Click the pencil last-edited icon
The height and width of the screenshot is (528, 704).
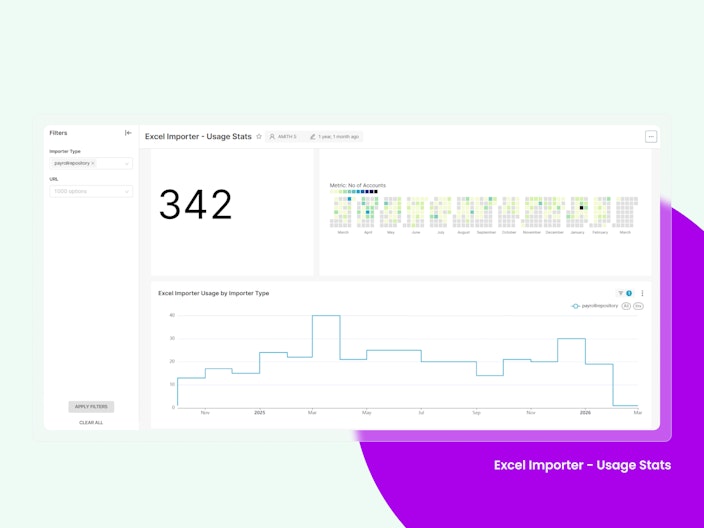pyautogui.click(x=313, y=136)
